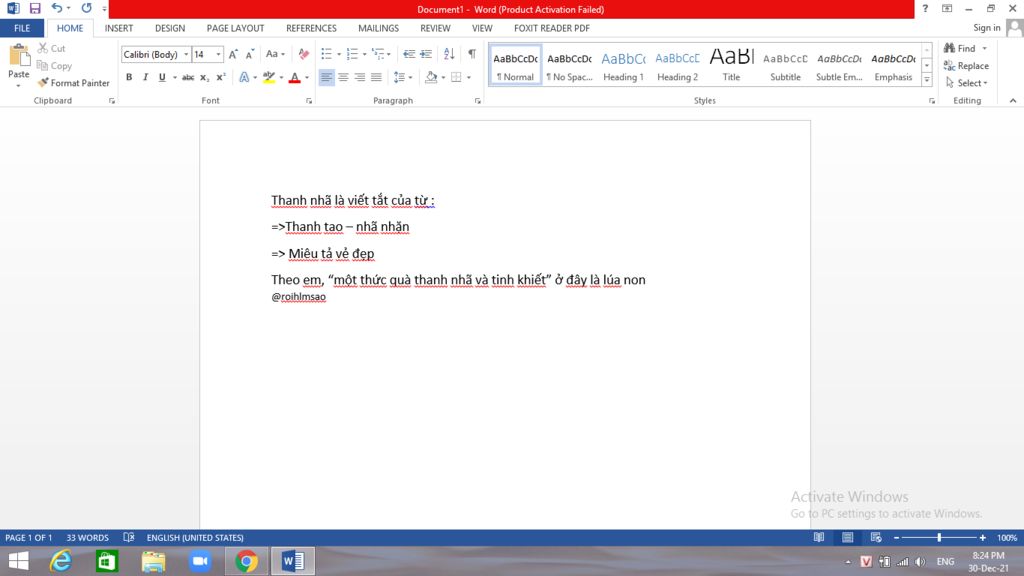Click Replace in the Editing group
Screen dimensions: 1024x576
[966, 65]
